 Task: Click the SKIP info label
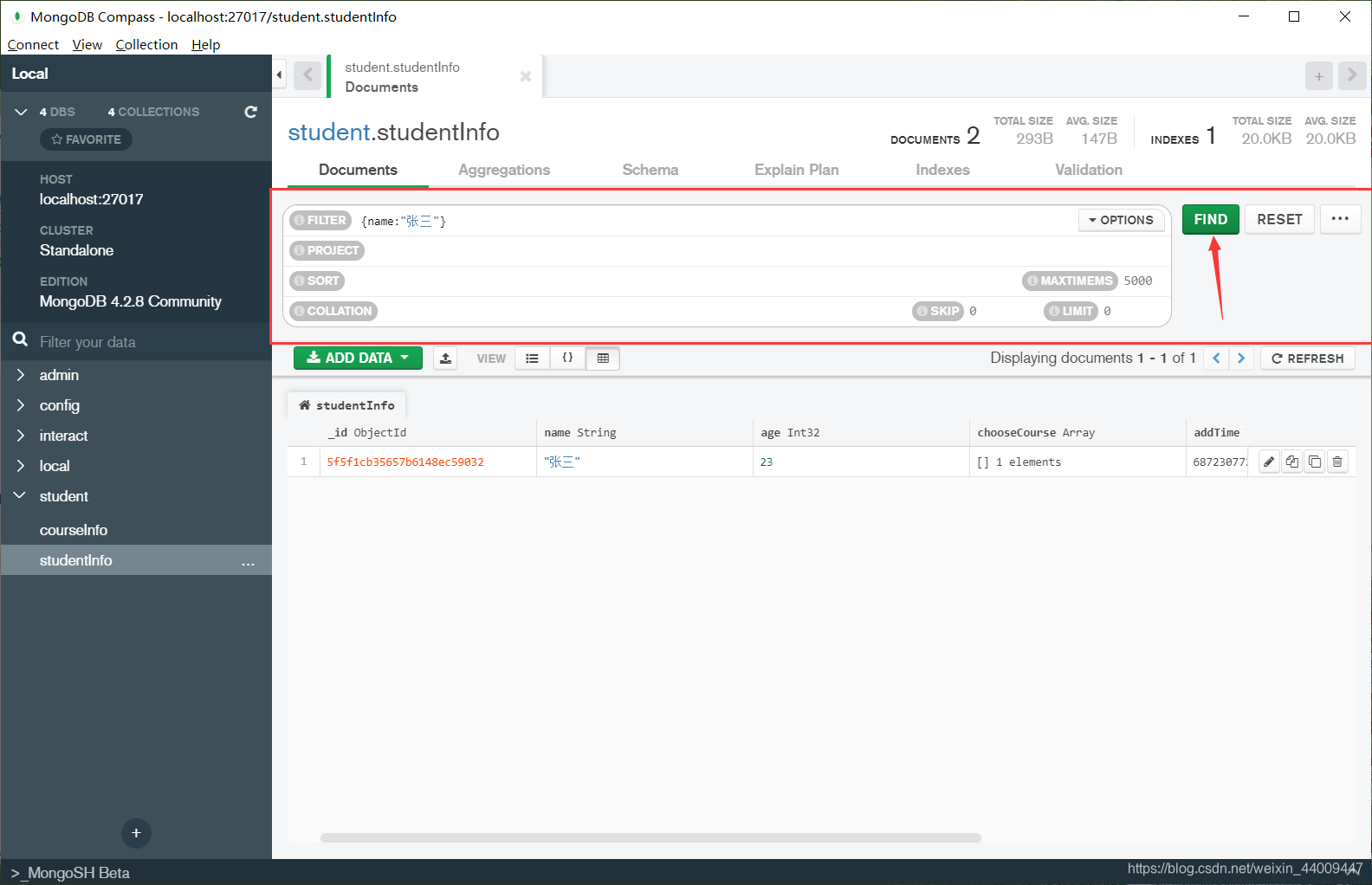coord(938,311)
